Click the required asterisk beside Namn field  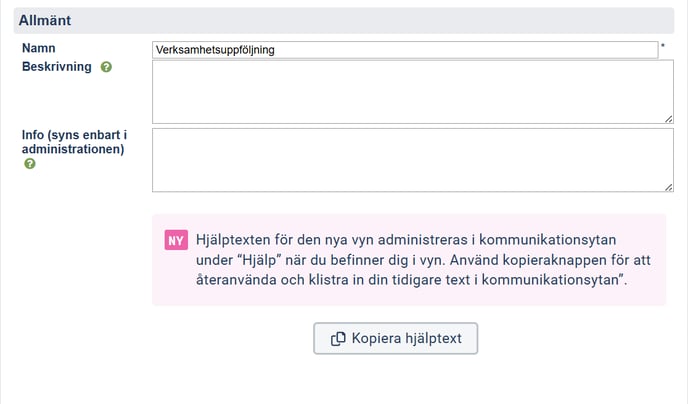(x=662, y=48)
